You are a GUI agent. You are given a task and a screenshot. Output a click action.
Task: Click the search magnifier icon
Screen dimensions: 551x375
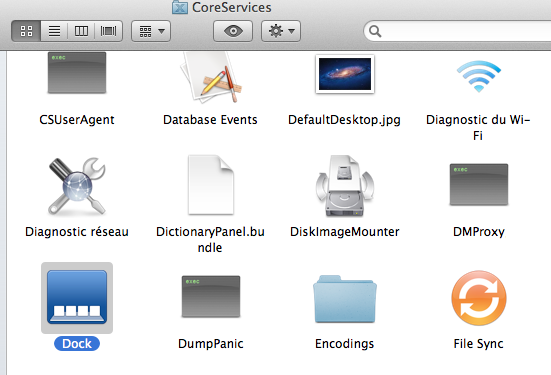pyautogui.click(x=375, y=31)
